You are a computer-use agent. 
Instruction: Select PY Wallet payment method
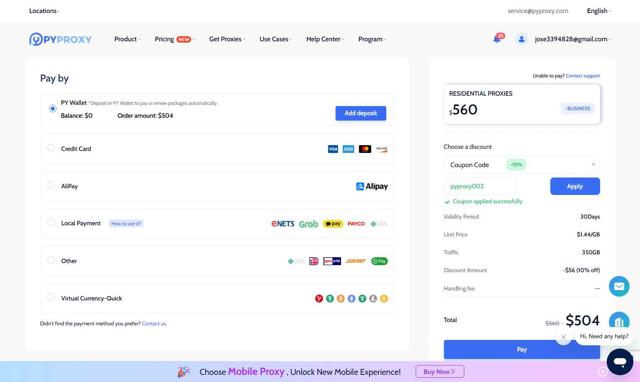(x=52, y=109)
